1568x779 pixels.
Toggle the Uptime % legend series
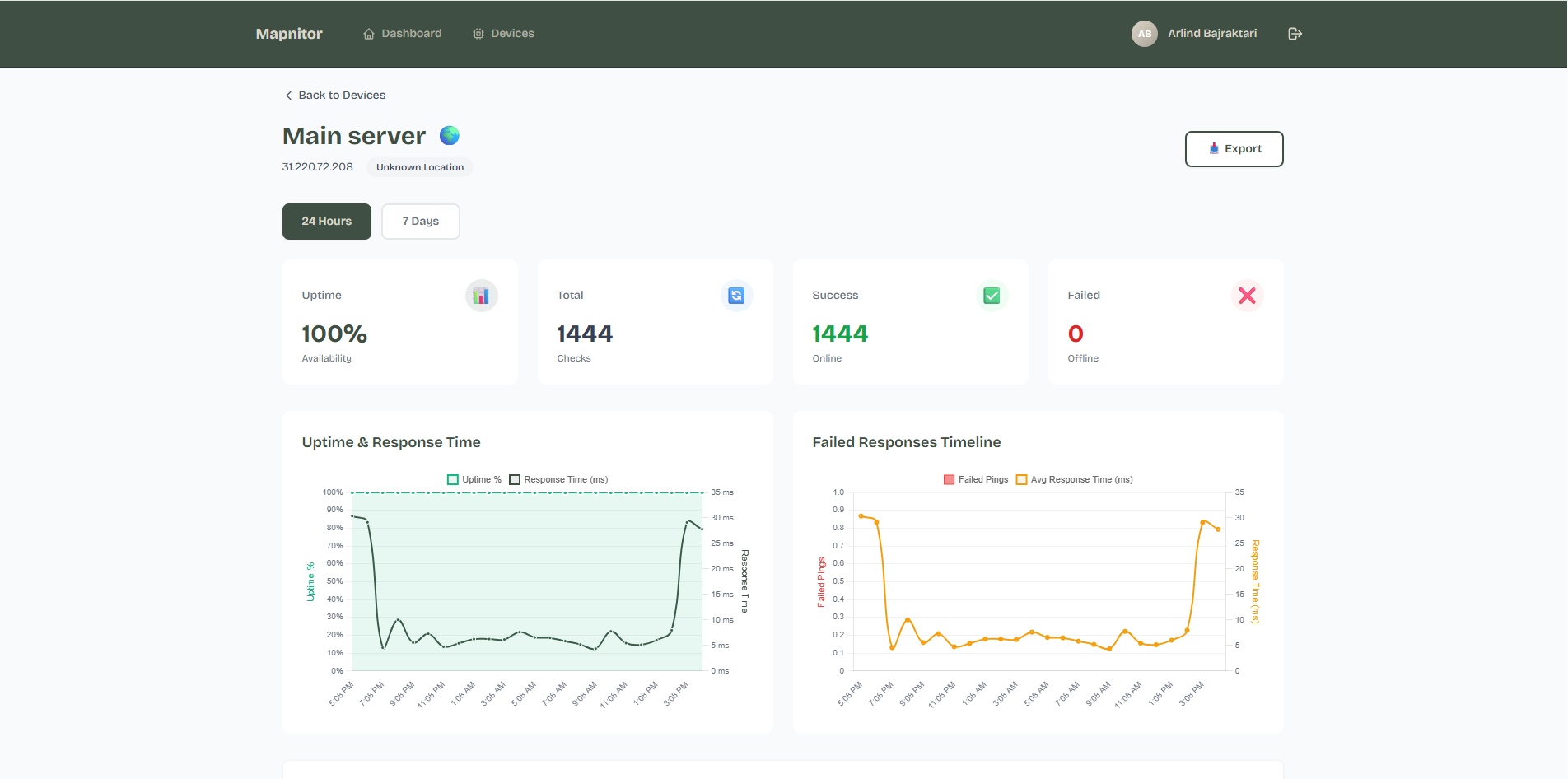[474, 479]
